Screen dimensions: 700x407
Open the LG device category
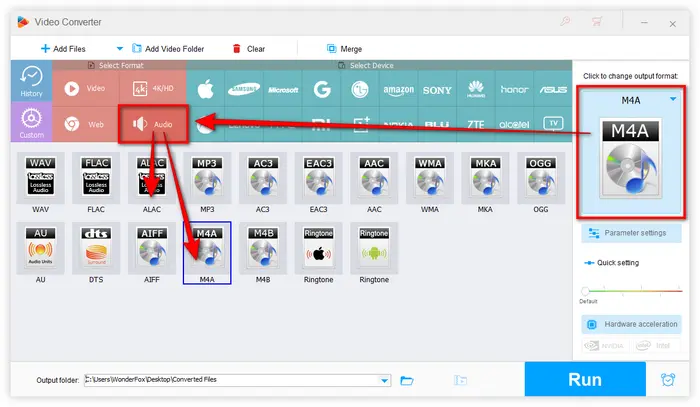click(x=360, y=89)
